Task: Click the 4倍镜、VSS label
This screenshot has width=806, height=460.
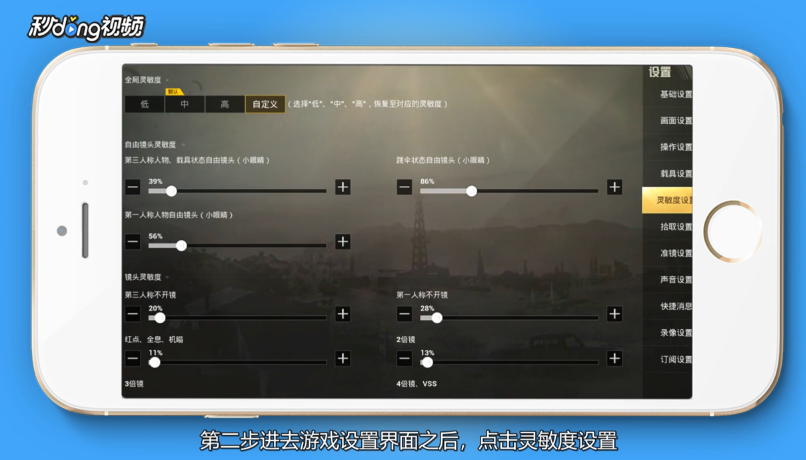Action: 416,384
